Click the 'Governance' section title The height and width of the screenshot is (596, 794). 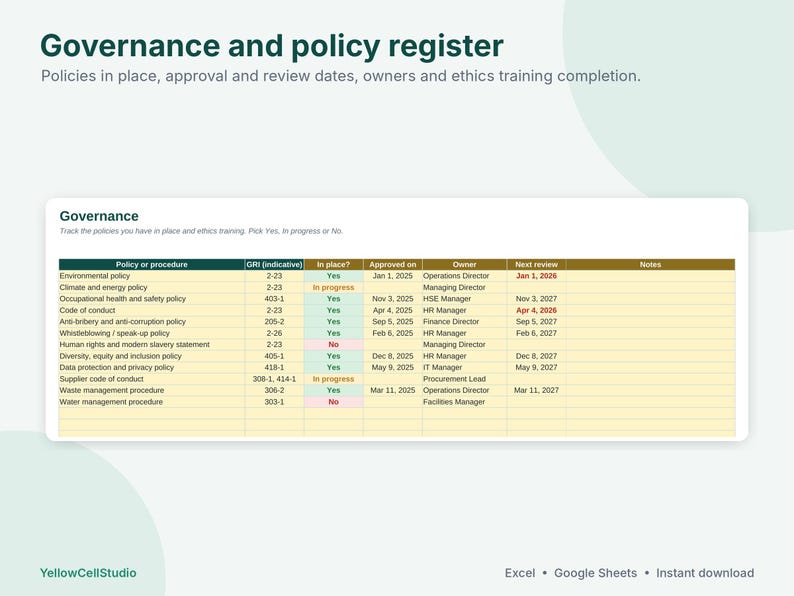[99, 216]
